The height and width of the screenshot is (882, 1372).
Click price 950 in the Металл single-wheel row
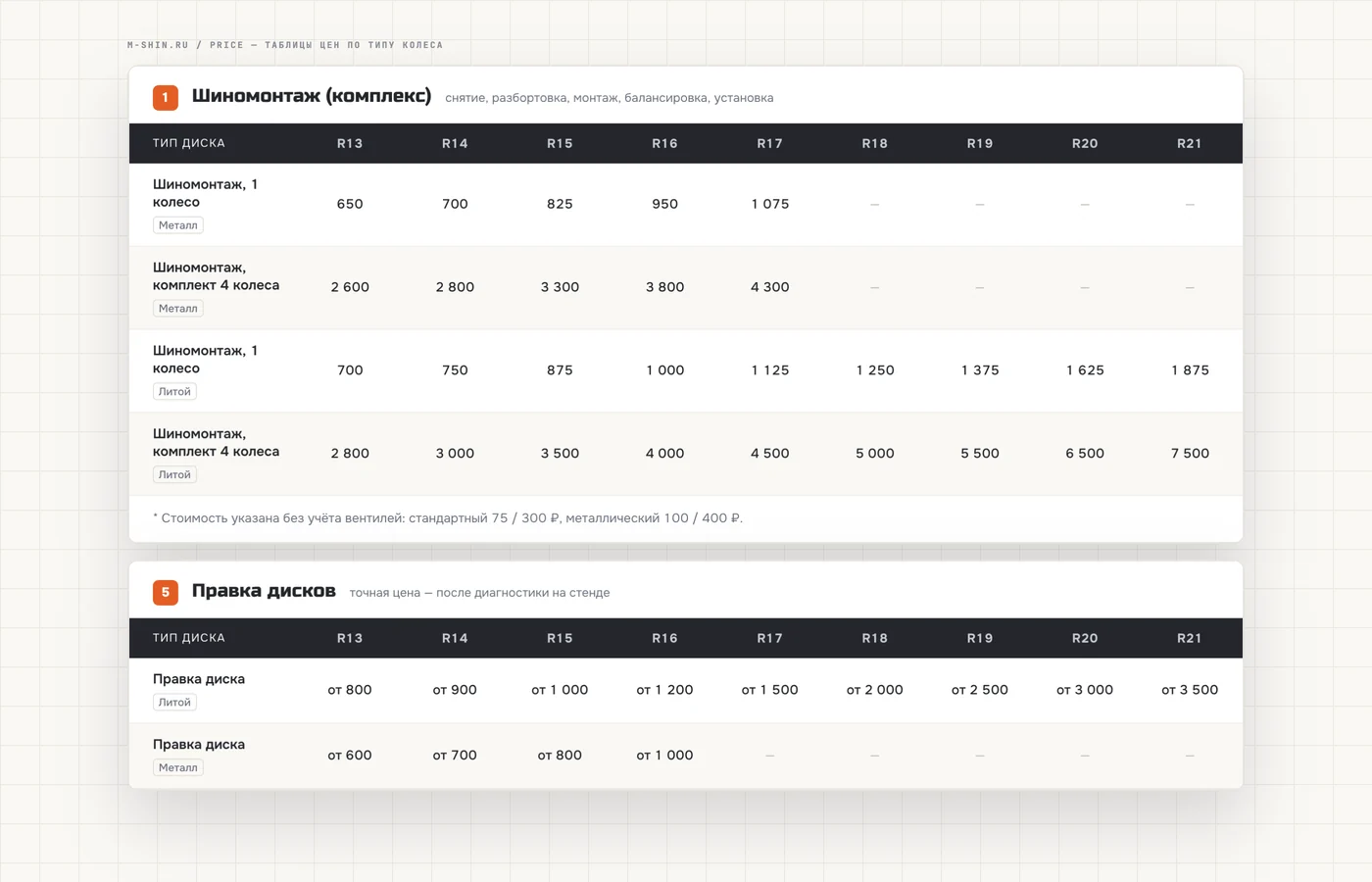[x=664, y=204]
